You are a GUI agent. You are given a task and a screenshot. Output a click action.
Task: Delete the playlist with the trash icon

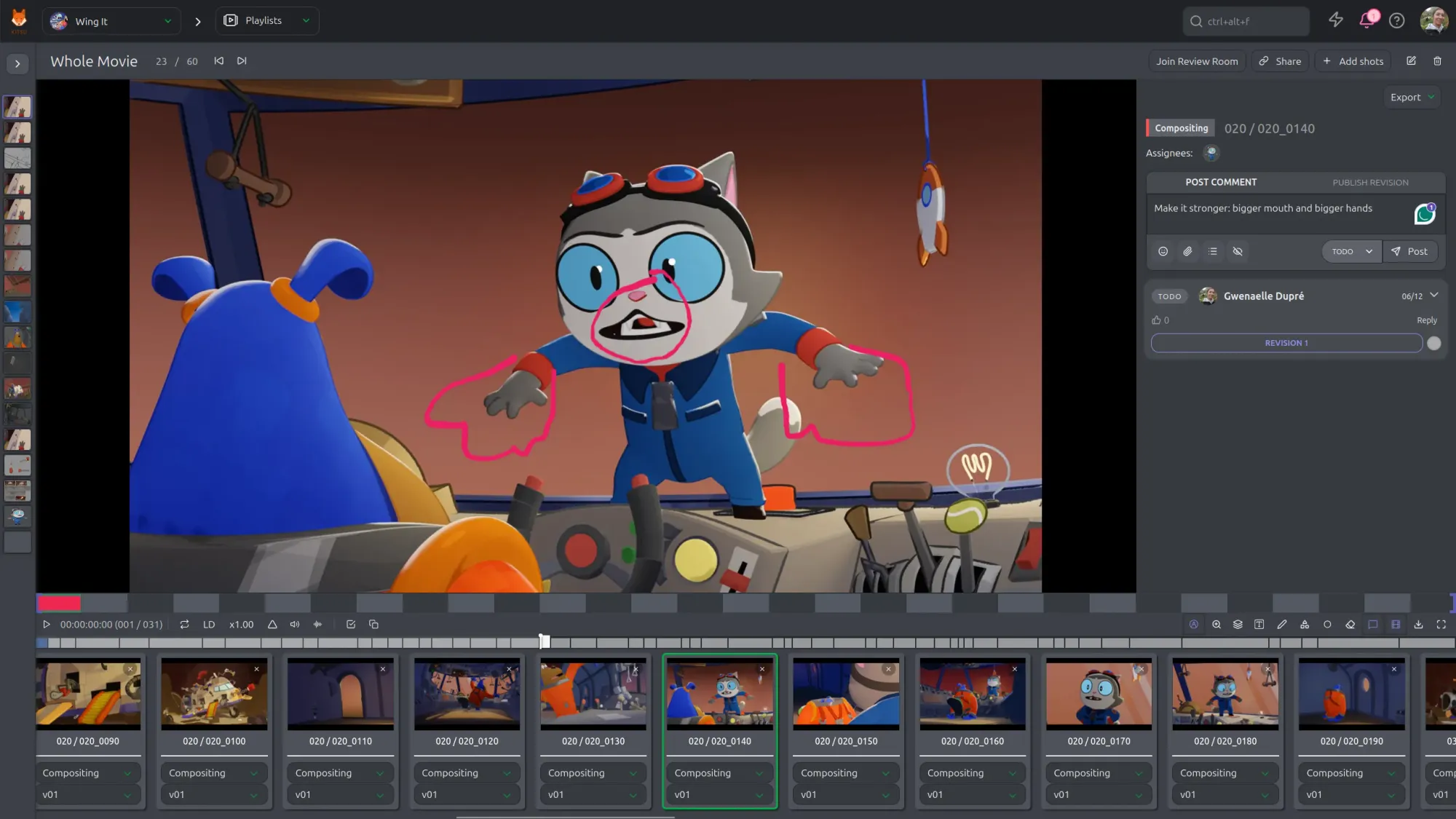coord(1437,61)
